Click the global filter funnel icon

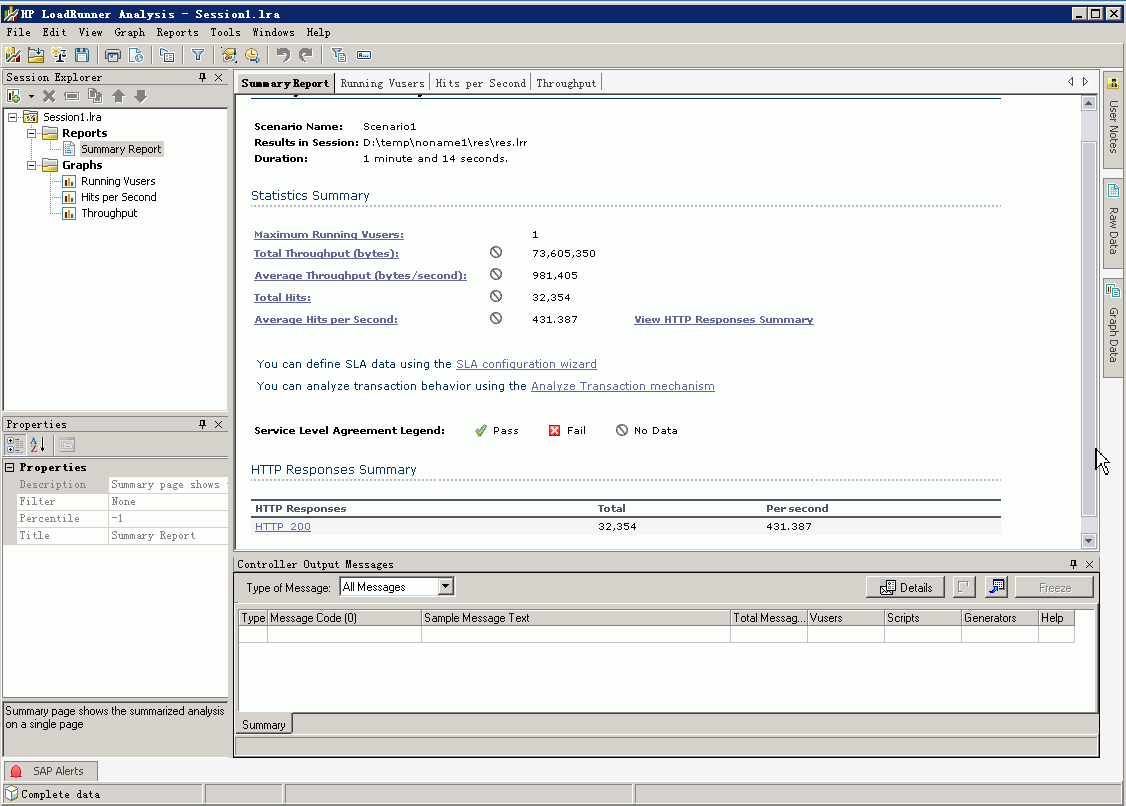[198, 55]
